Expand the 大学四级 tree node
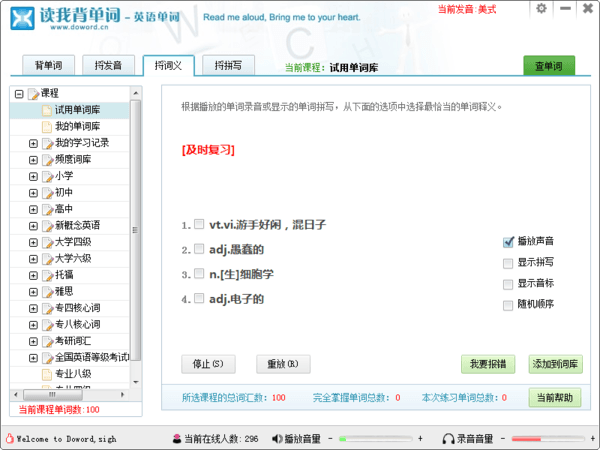600x450 pixels. pyautogui.click(x=33, y=242)
